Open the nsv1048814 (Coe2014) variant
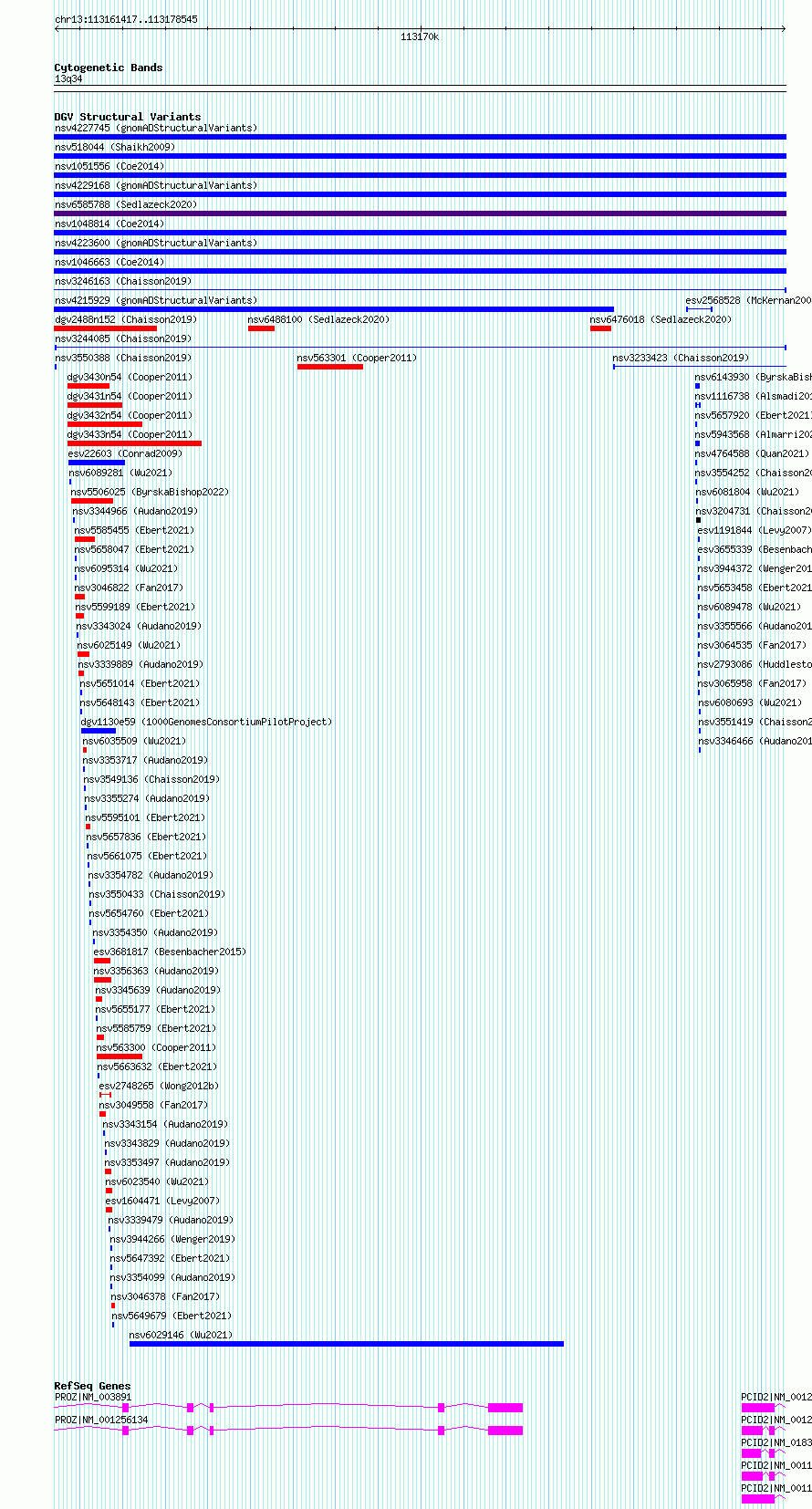This screenshot has height=1509, width=812. (x=109, y=224)
